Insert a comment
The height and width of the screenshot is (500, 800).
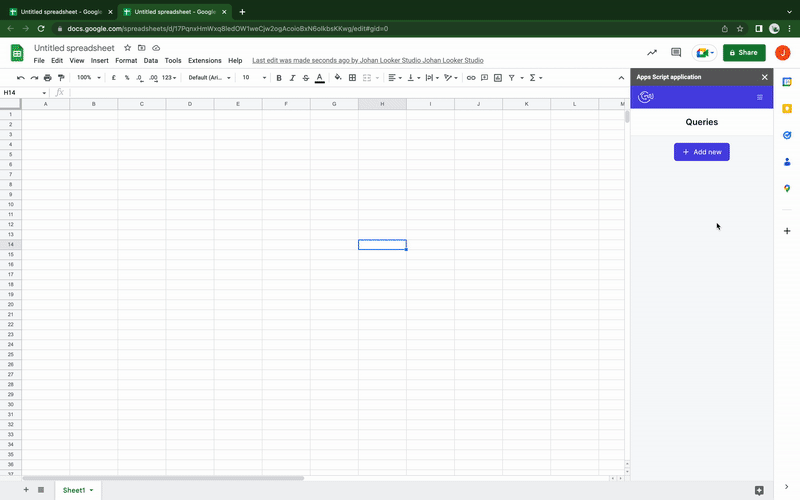coord(484,78)
